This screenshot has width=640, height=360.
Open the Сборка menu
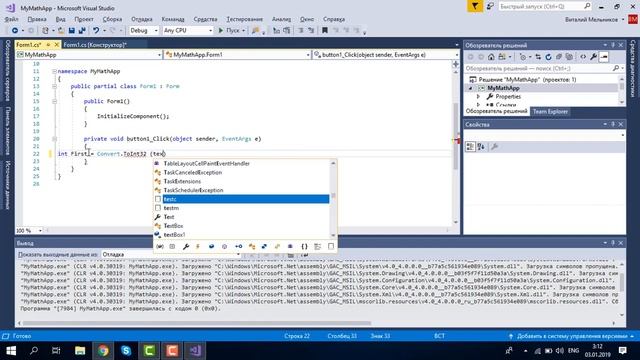(112, 19)
